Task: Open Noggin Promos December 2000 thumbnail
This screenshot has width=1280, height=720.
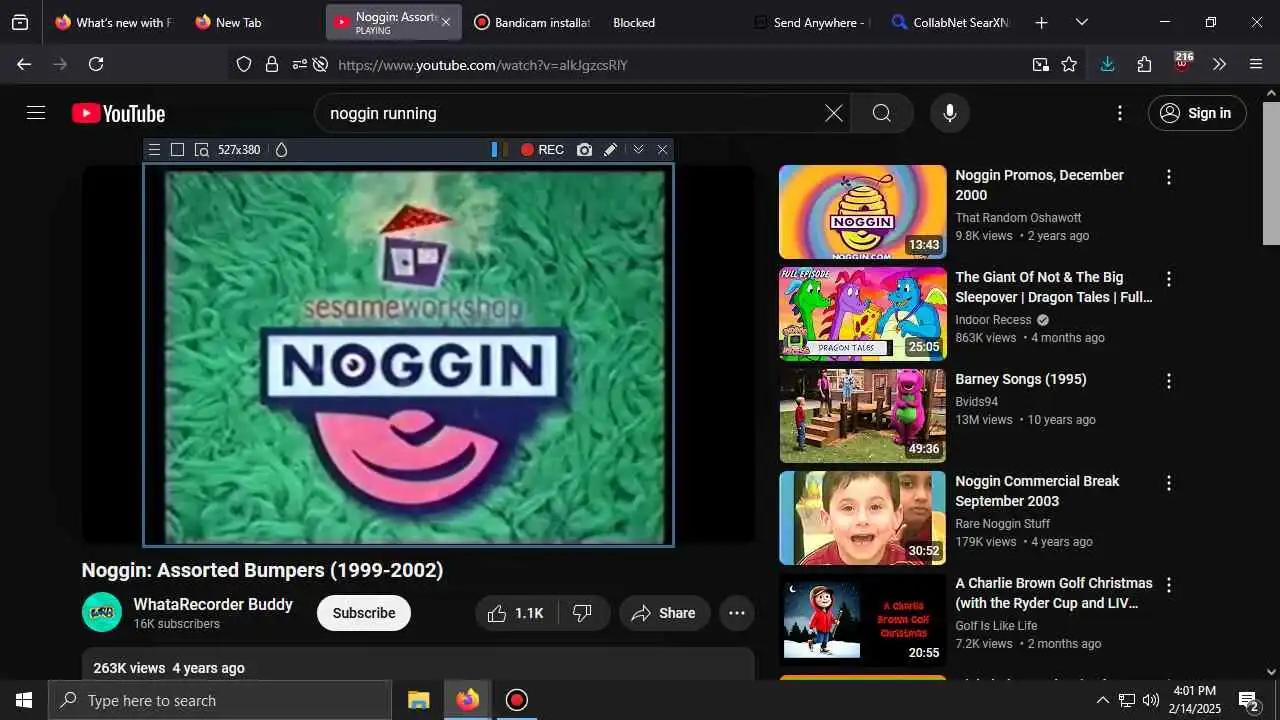Action: pyautogui.click(x=862, y=212)
